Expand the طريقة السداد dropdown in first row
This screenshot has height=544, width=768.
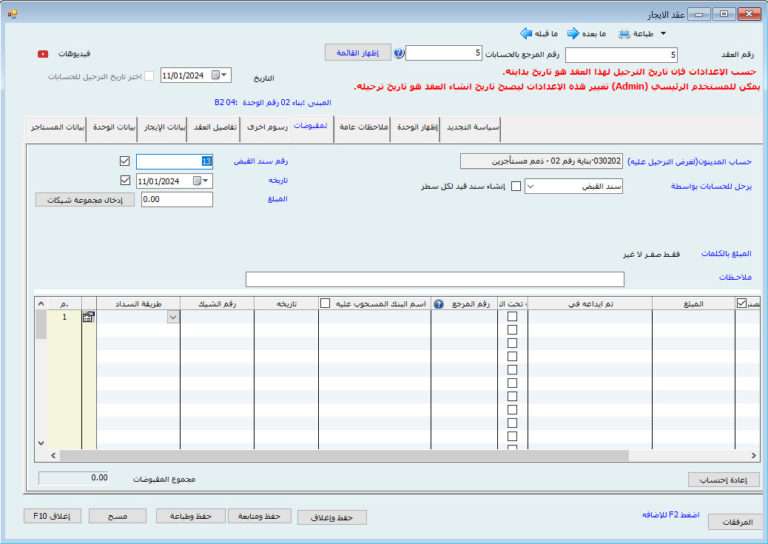click(173, 317)
